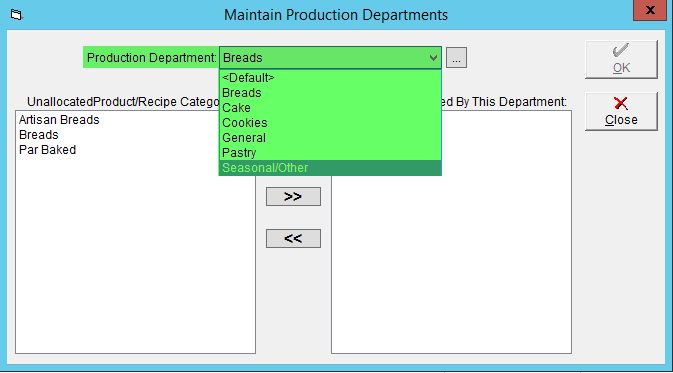The width and height of the screenshot is (673, 373).
Task: Close the Maintain Production Departments window
Action: tap(650, 10)
